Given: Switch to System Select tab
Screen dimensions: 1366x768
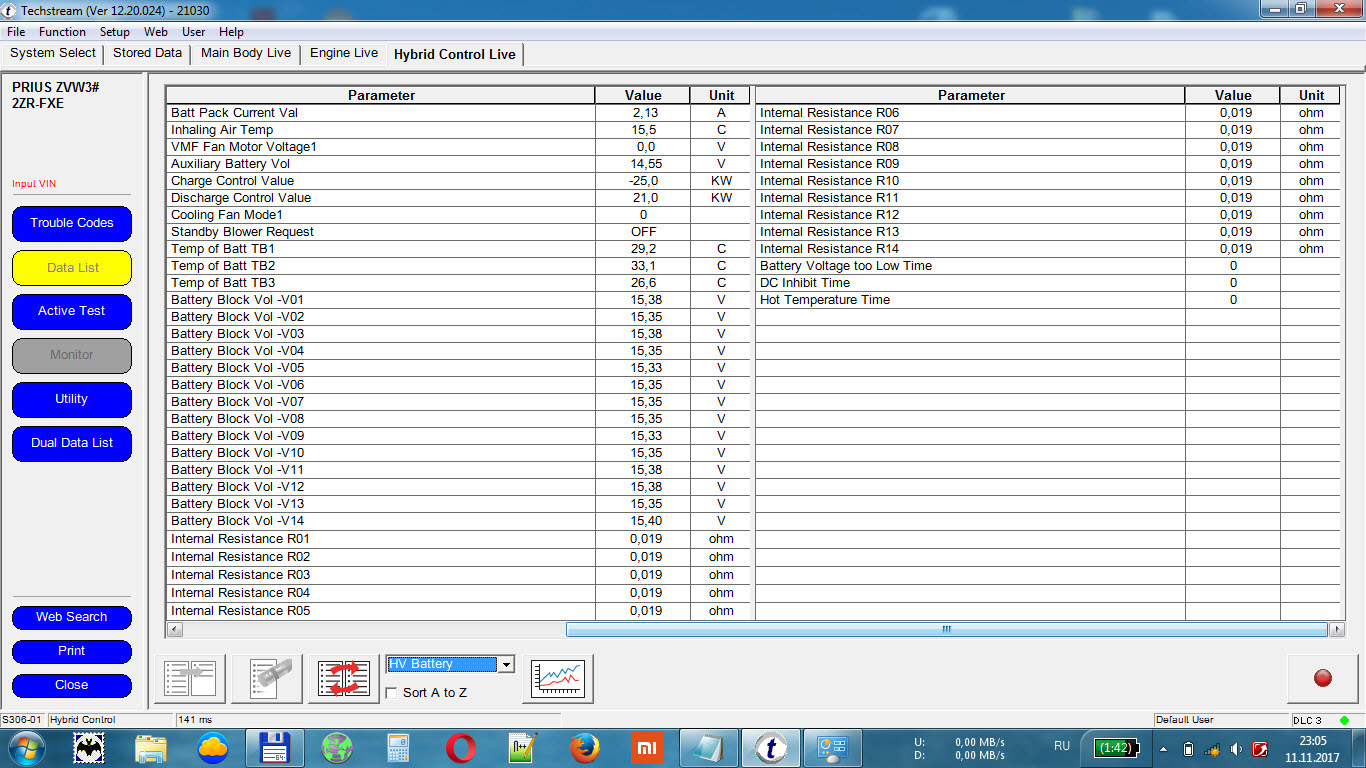Looking at the screenshot, I should [53, 54].
